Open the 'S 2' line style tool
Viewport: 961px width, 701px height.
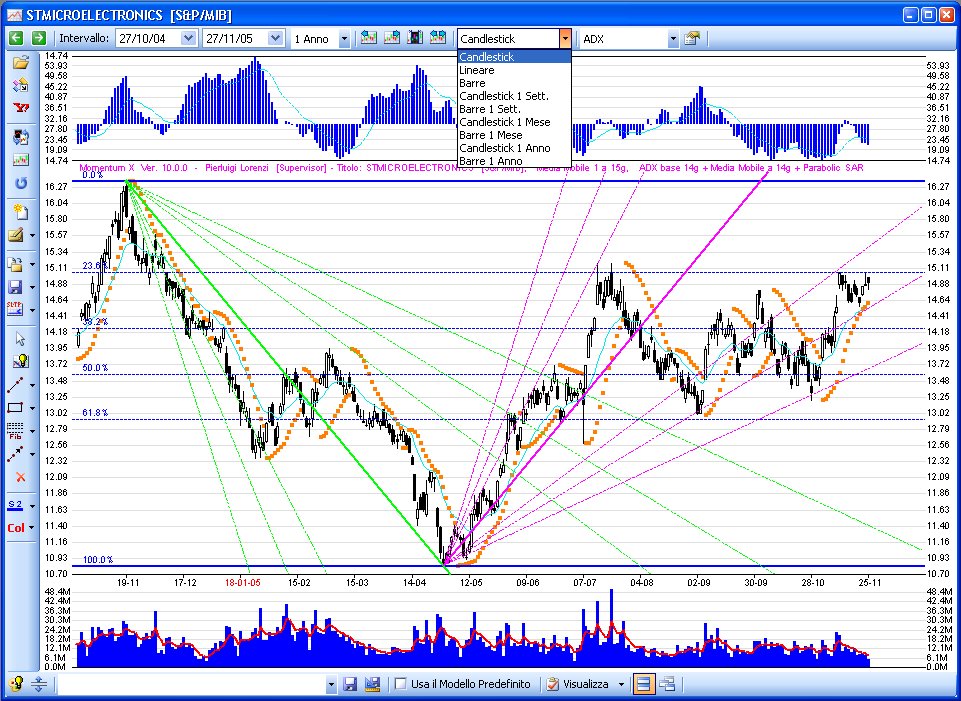click(15, 505)
